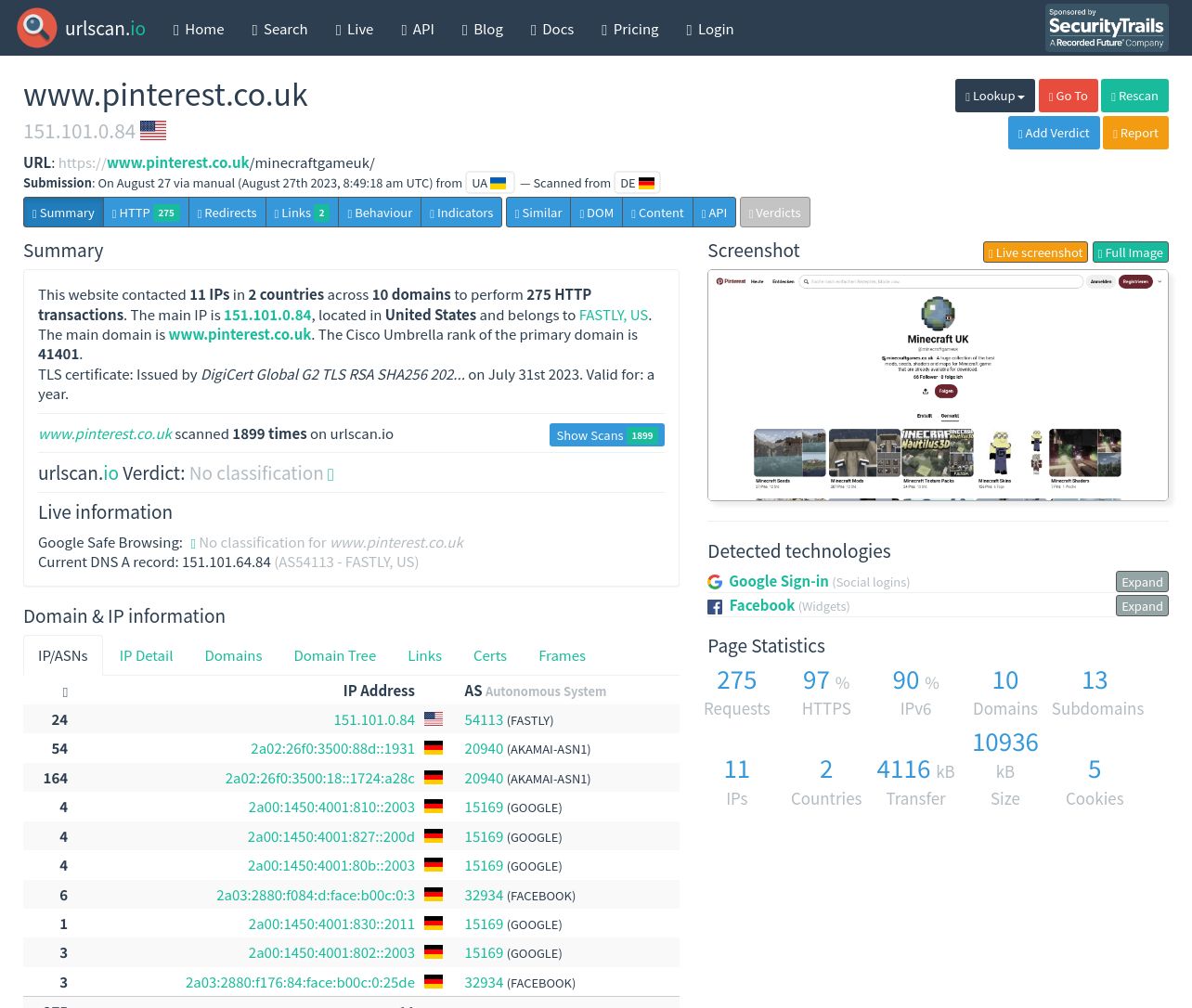
Task: Click the 5 Cookies statistic
Action: tap(1095, 782)
